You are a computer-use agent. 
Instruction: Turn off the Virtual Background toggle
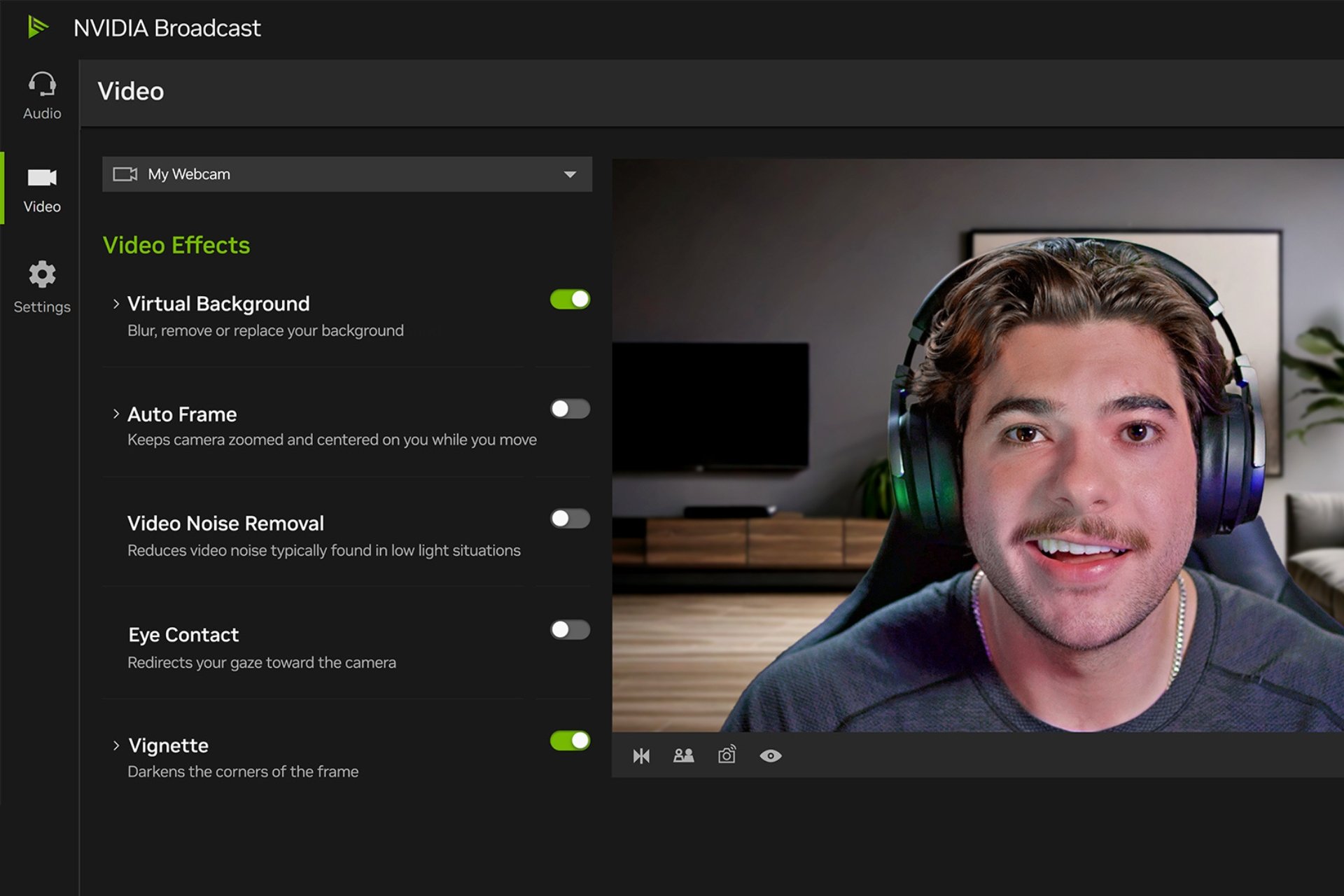pos(570,300)
